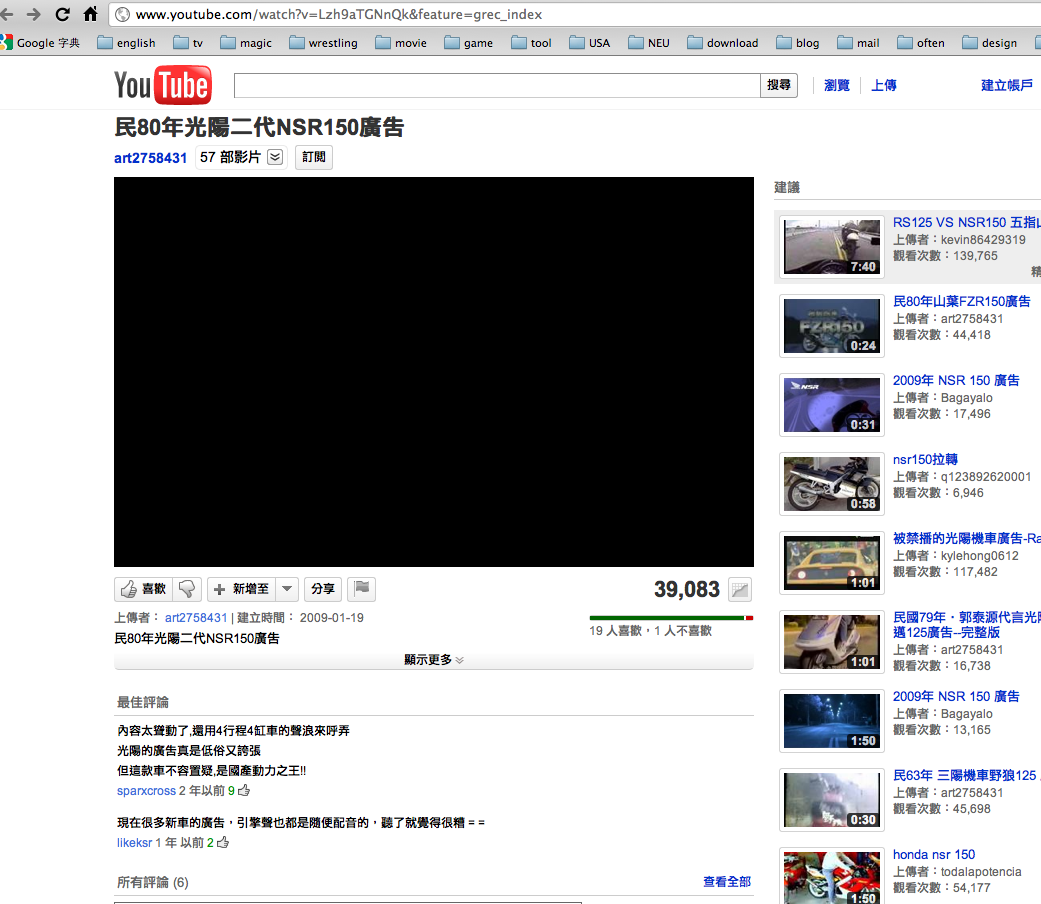1041x904 pixels.
Task: Open the 上傳 upload menu item
Action: click(883, 86)
